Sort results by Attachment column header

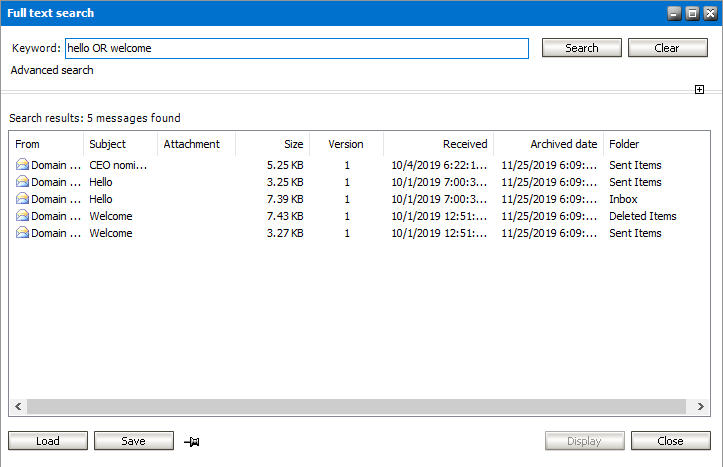coord(196,144)
